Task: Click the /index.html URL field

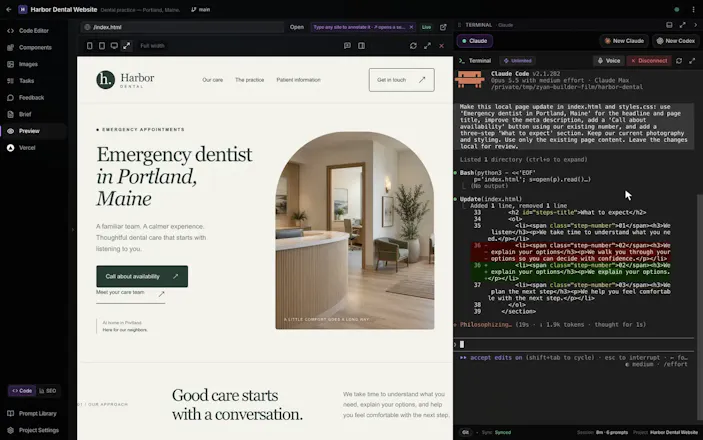Action: [182, 27]
